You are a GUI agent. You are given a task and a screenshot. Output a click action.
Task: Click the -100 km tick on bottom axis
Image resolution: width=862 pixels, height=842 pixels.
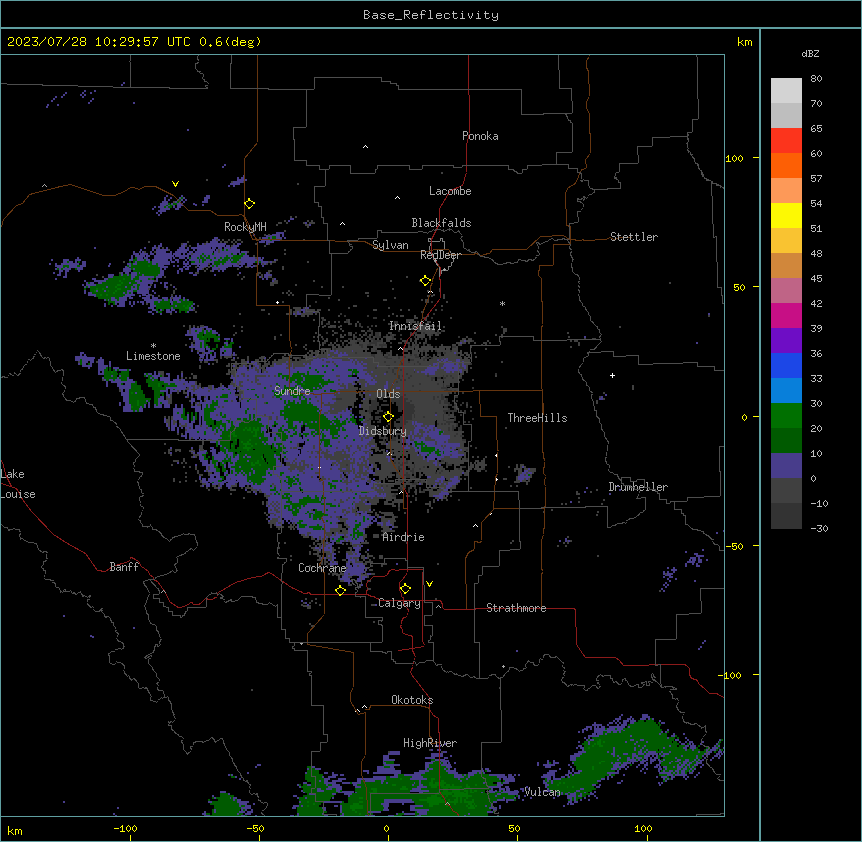coord(125,828)
